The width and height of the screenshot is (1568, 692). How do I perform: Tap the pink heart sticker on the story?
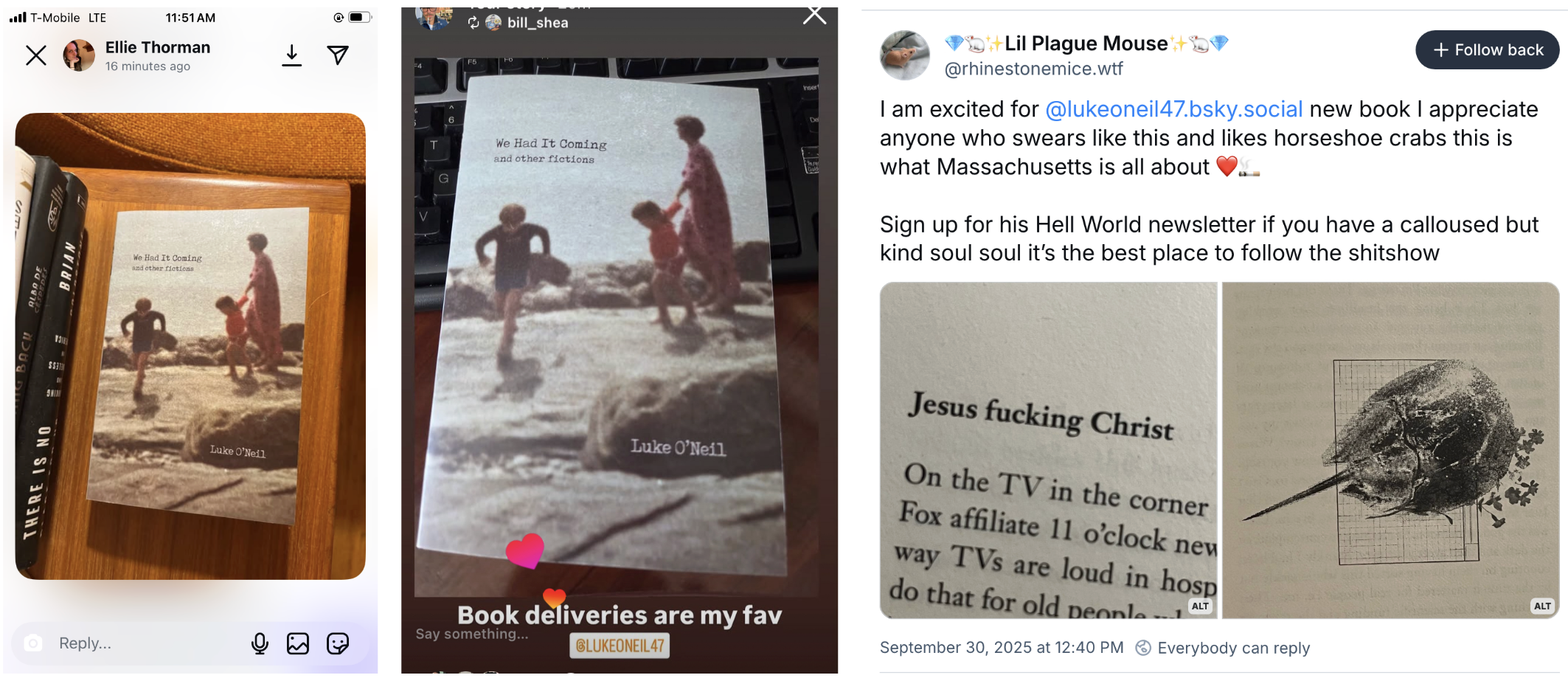point(525,551)
